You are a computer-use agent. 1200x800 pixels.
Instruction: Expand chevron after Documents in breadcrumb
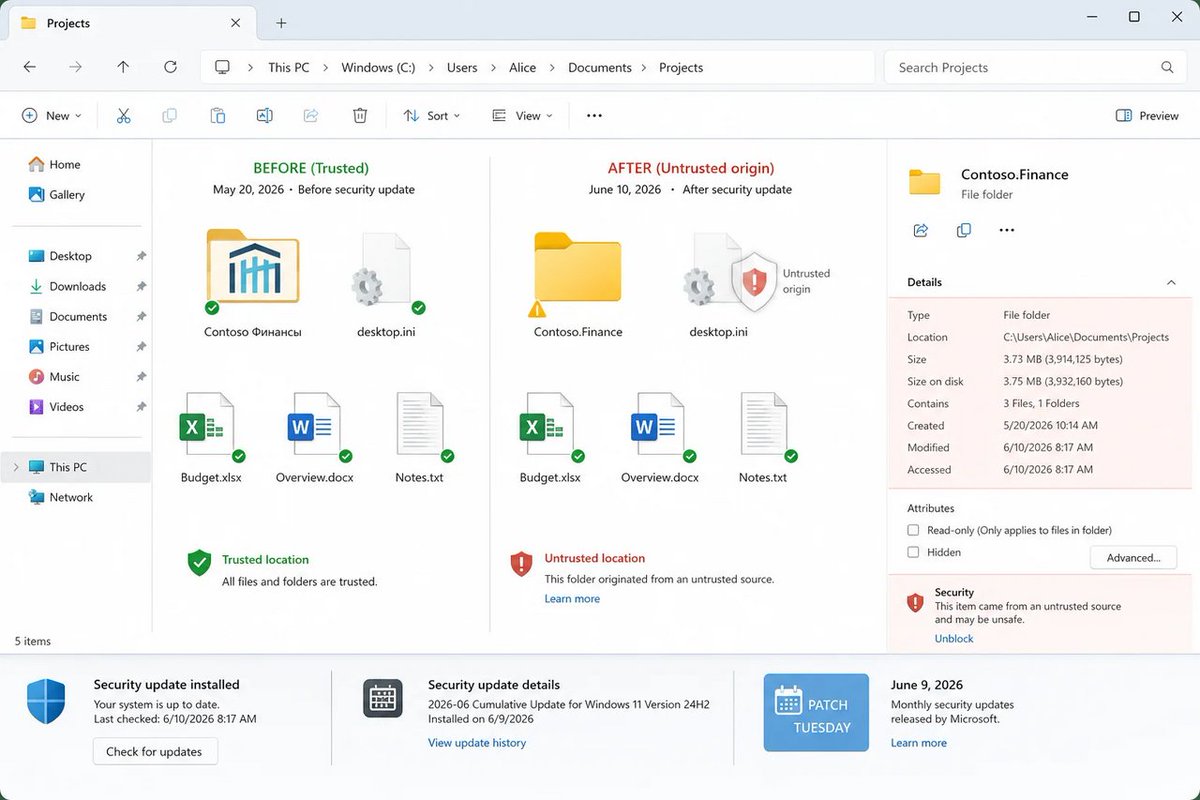coord(645,68)
